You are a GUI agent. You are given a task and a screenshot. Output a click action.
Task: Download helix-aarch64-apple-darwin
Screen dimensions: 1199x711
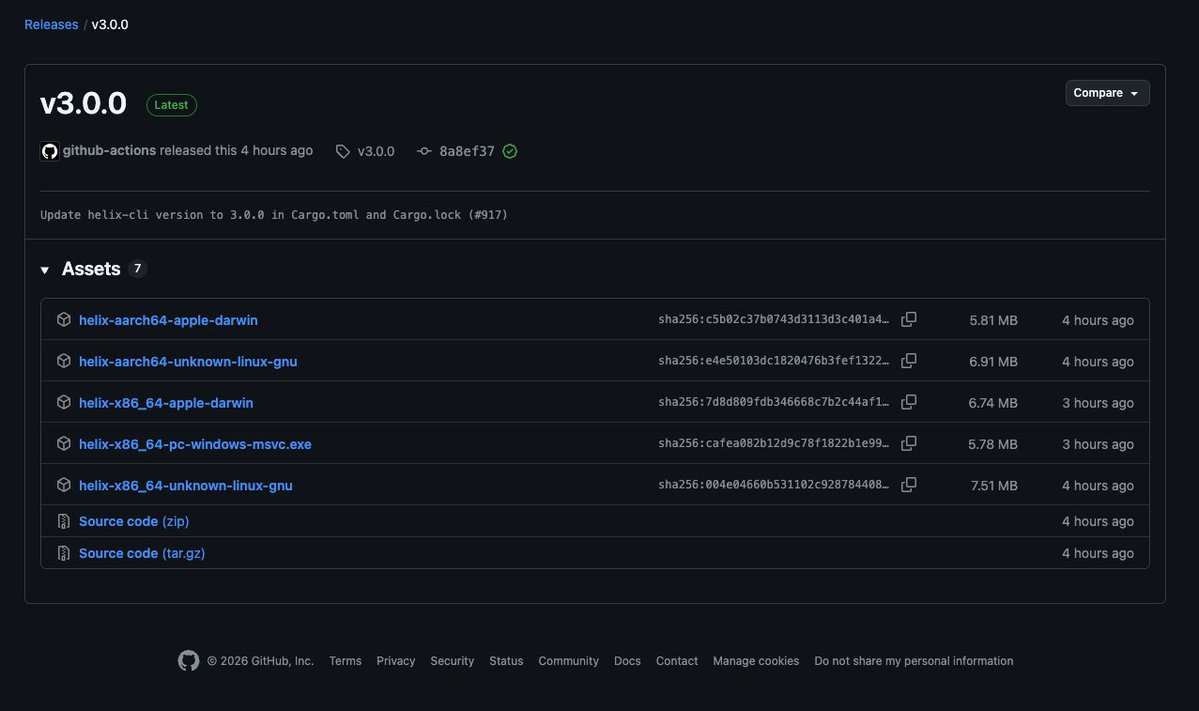point(168,320)
